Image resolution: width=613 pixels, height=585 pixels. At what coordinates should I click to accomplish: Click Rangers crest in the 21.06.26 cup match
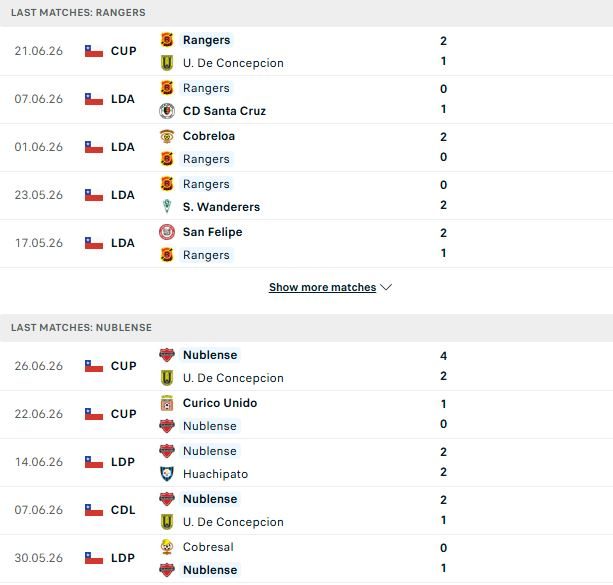[167, 40]
